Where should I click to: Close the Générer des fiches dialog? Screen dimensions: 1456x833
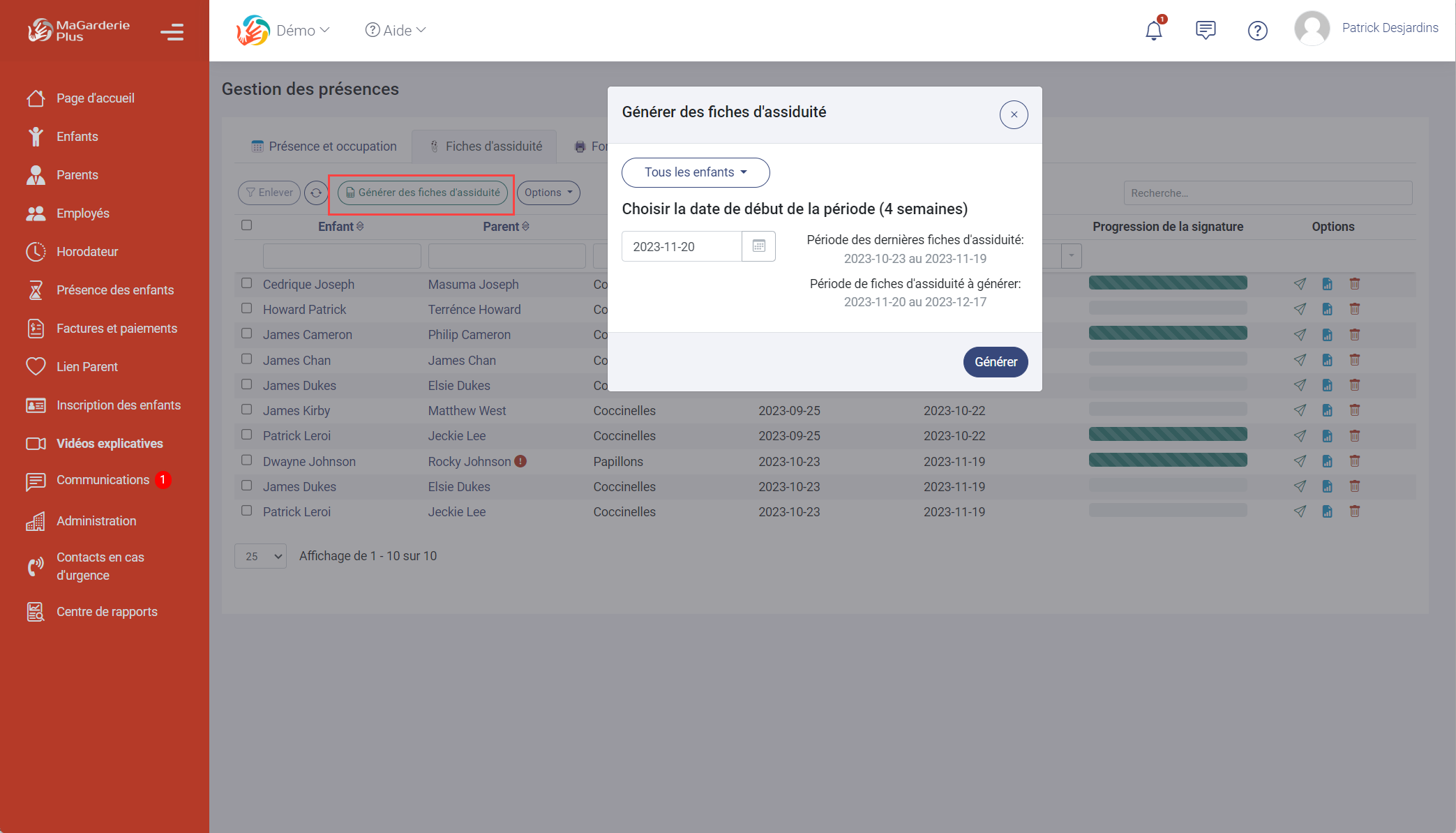1013,114
